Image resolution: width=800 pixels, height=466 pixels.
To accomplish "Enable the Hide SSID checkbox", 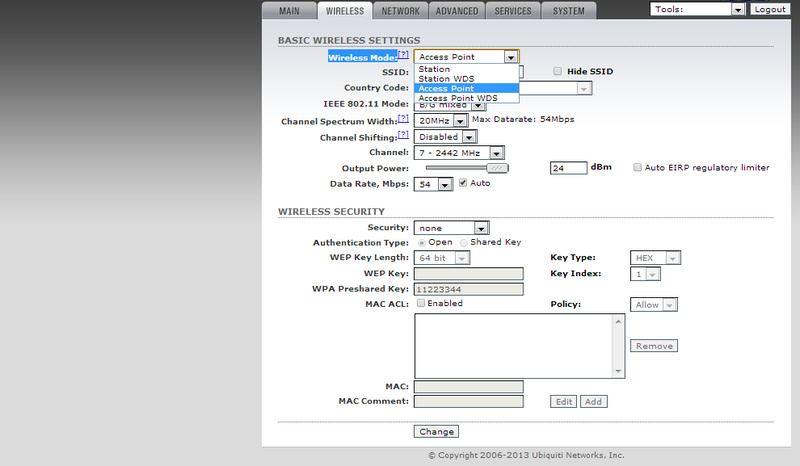I will pyautogui.click(x=558, y=72).
